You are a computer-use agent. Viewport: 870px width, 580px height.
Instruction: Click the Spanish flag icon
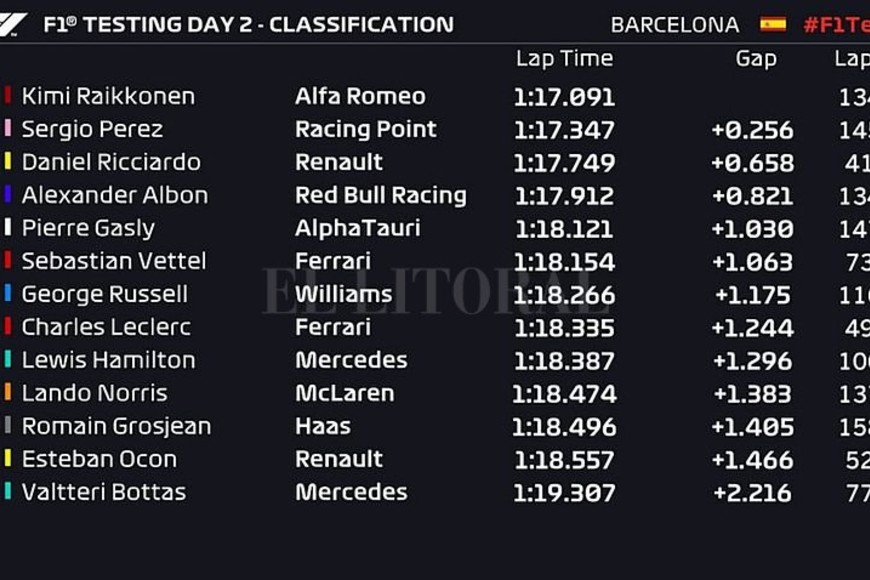coord(773,24)
